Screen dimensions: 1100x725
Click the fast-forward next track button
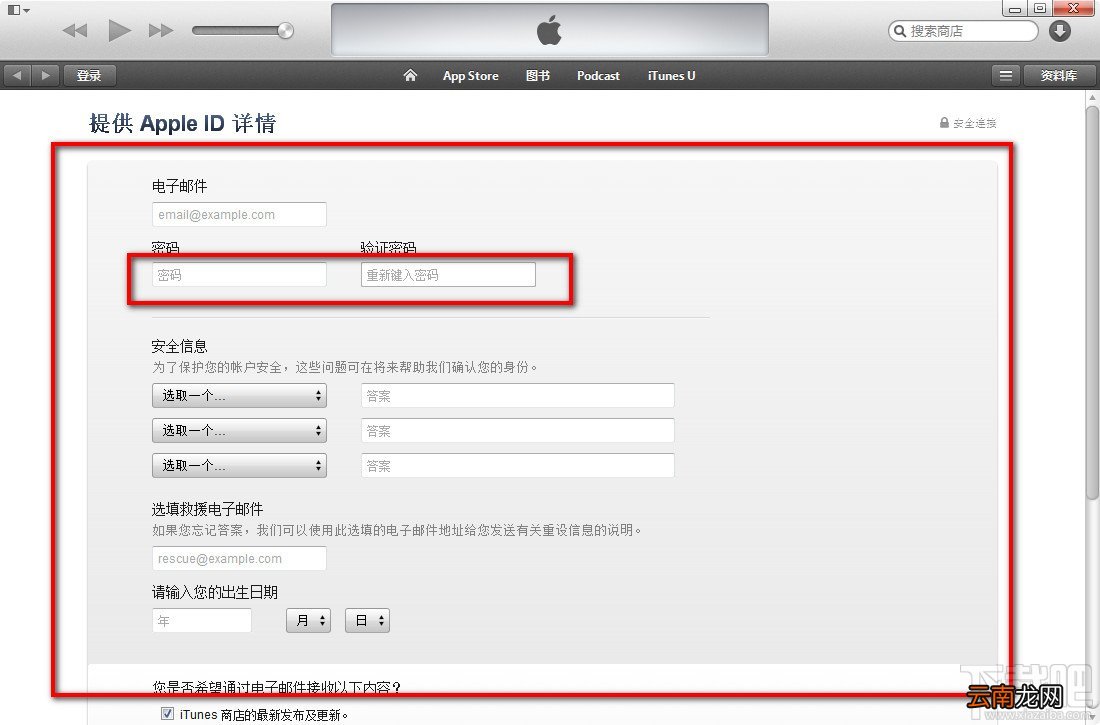[161, 30]
